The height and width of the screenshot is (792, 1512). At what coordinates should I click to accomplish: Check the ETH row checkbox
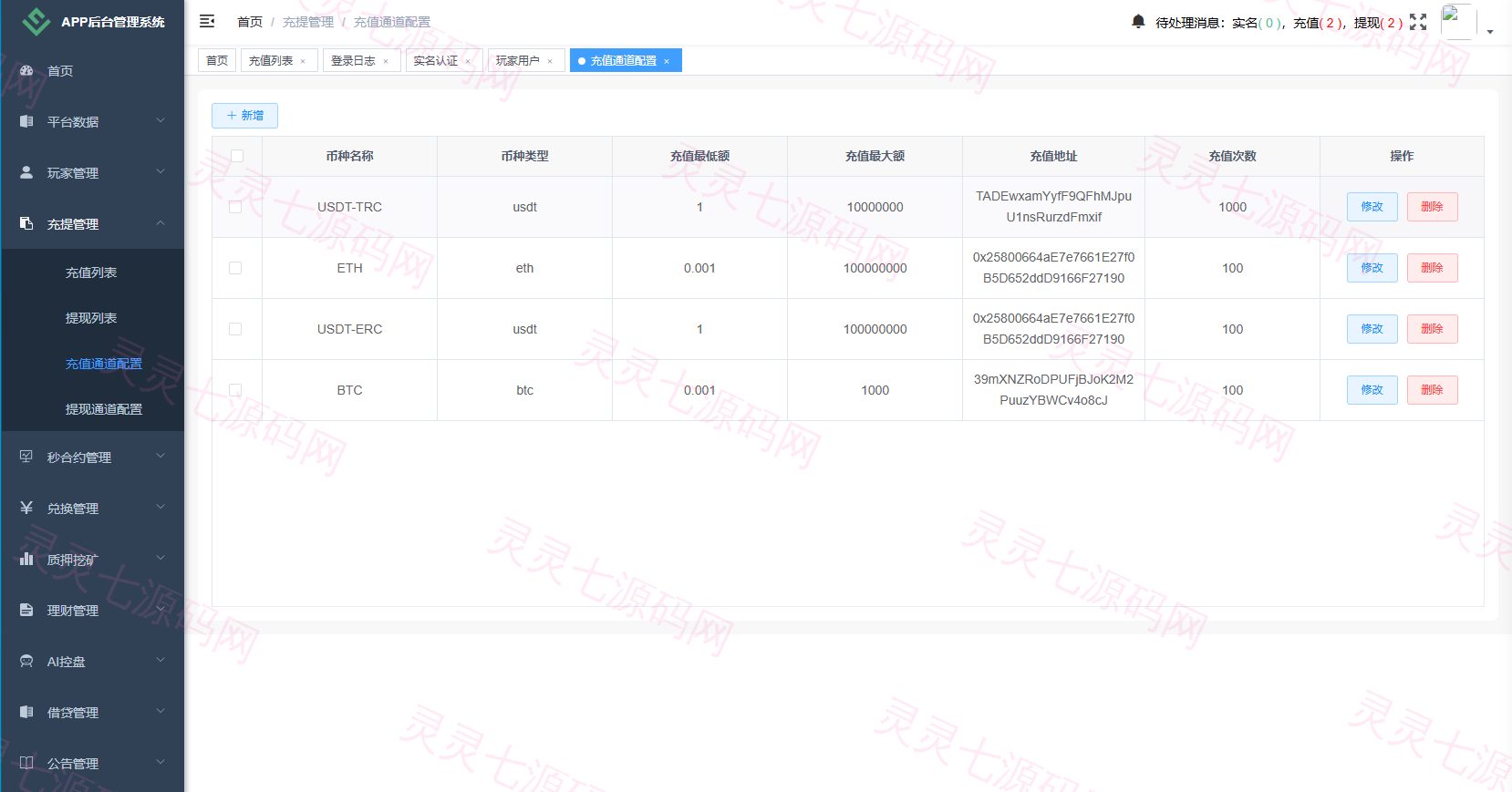tap(235, 268)
